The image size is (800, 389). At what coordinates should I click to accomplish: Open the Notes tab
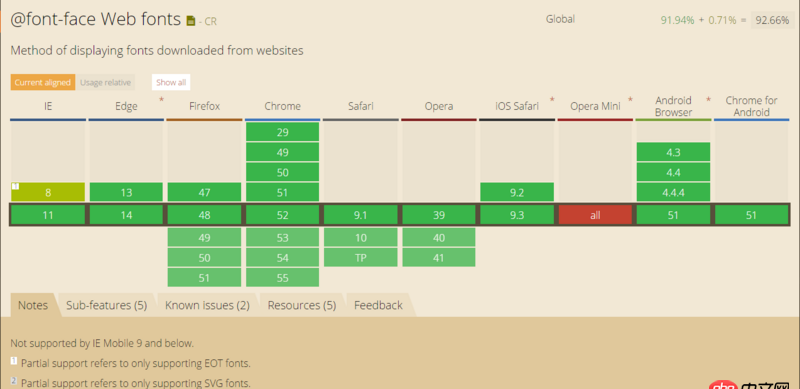coord(33,305)
